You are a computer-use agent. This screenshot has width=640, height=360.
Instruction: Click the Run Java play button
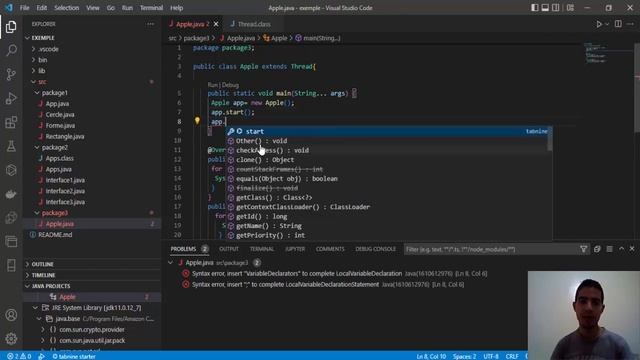click(x=599, y=24)
